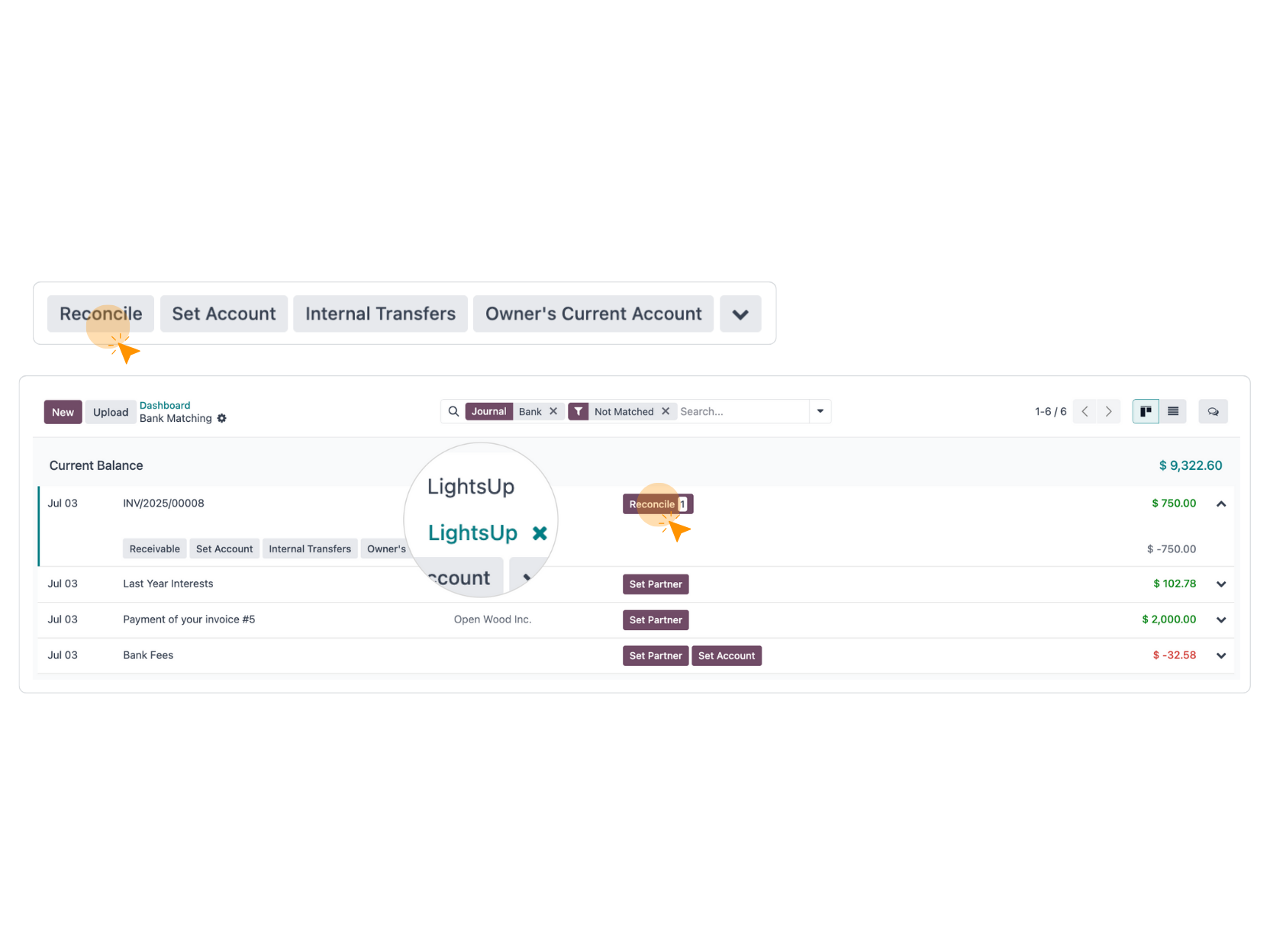Switch to list view
Viewport: 1270px width, 952px height.
(x=1173, y=411)
